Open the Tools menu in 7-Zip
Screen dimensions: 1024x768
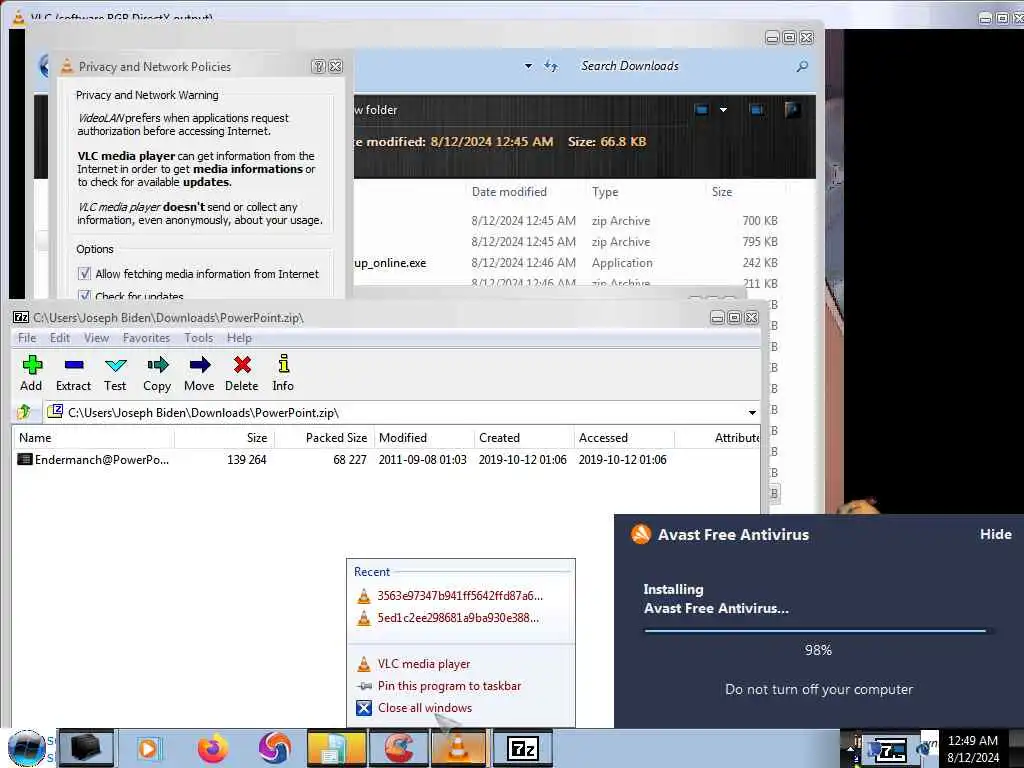(x=199, y=338)
